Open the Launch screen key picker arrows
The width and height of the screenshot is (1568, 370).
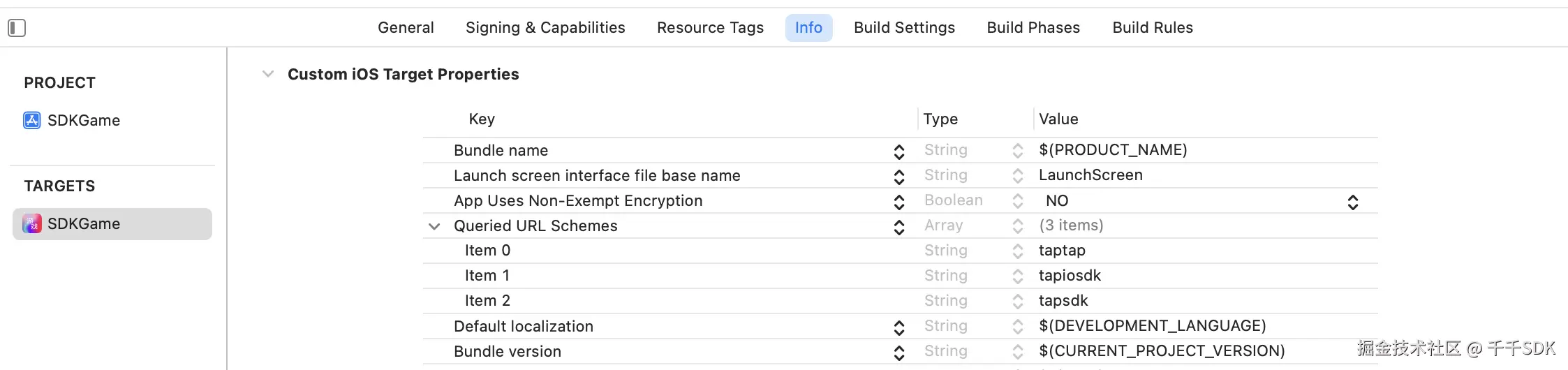pyautogui.click(x=899, y=177)
